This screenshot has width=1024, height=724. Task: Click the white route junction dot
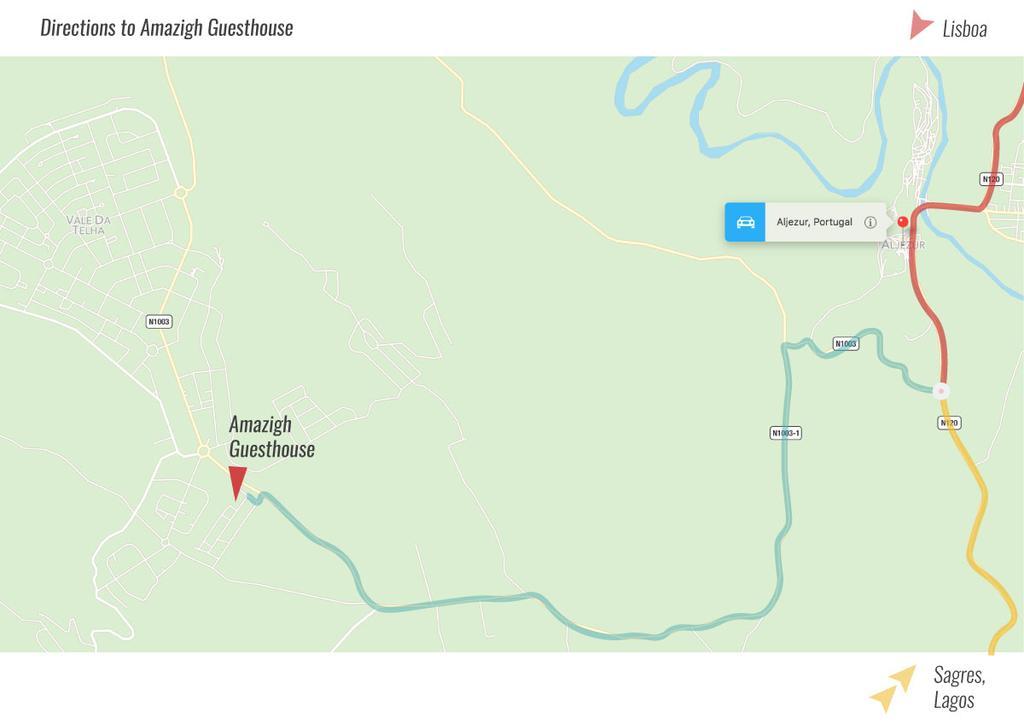940,391
